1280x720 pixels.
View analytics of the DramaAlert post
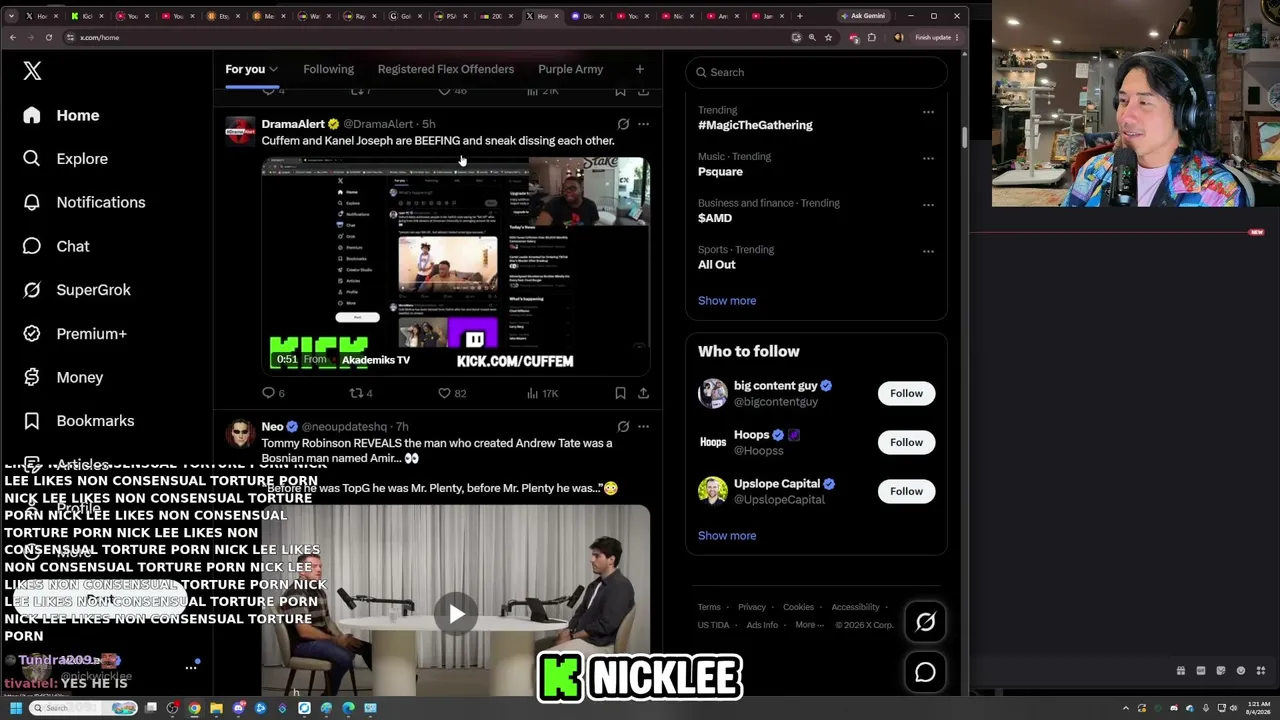pyautogui.click(x=542, y=393)
